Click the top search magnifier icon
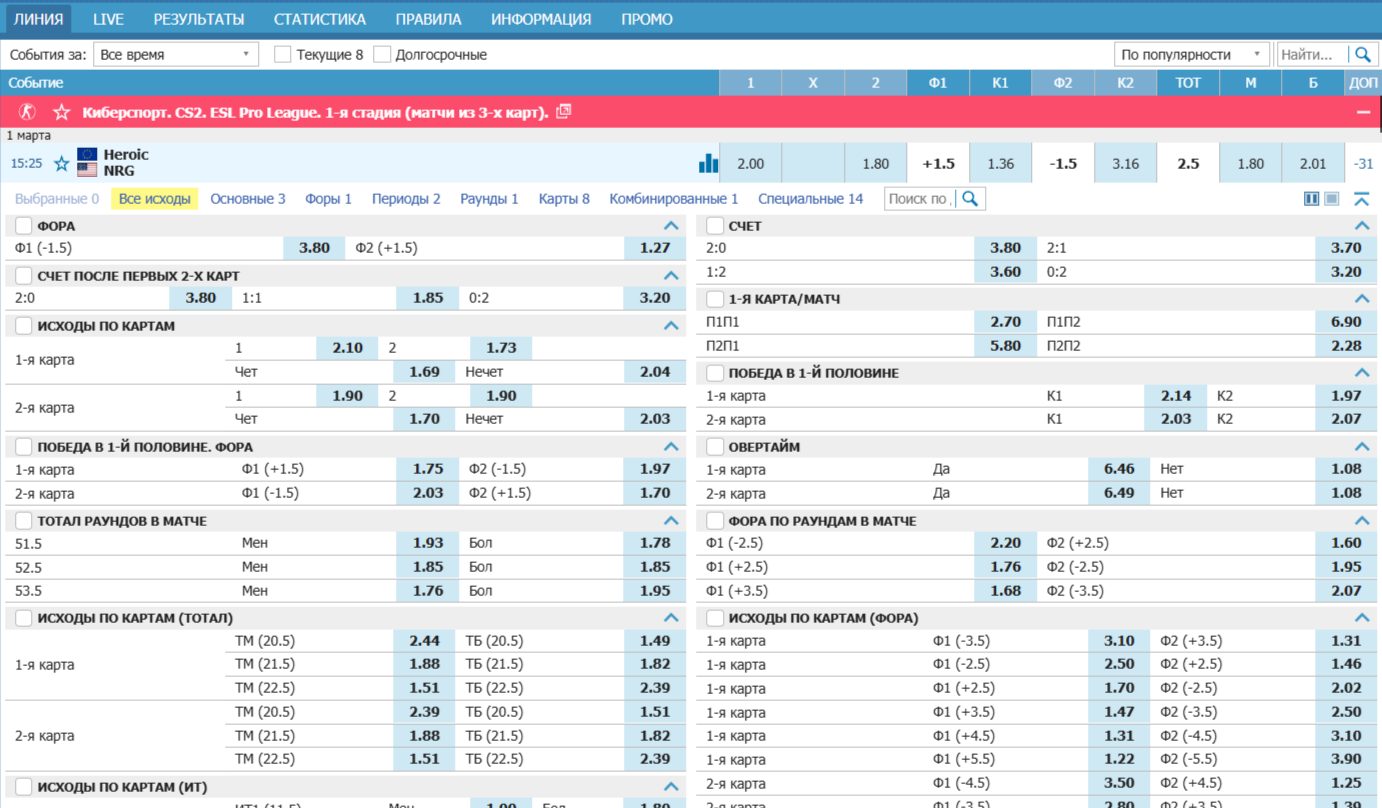1382x808 pixels. [1362, 55]
